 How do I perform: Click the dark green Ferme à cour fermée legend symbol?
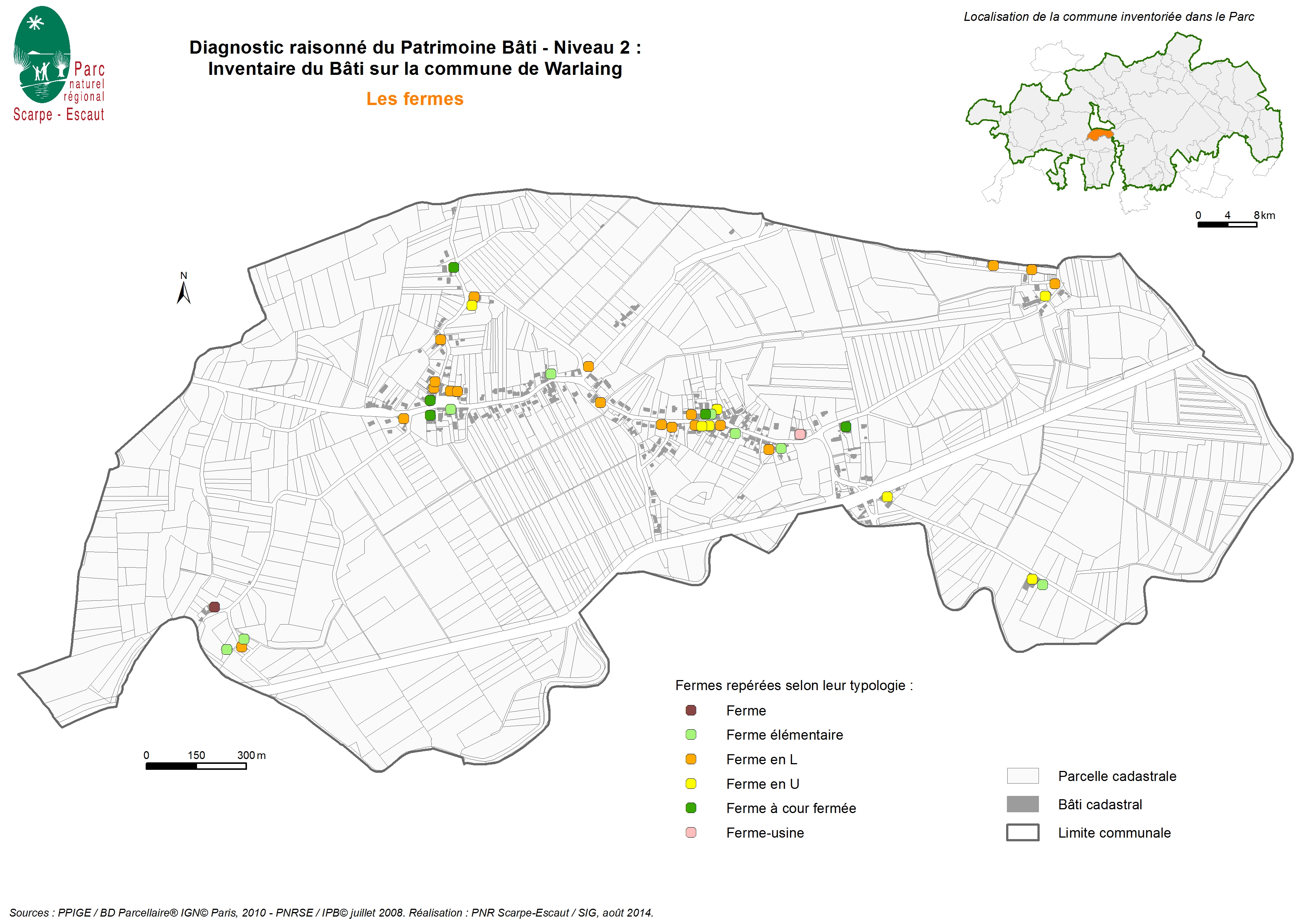click(691, 807)
